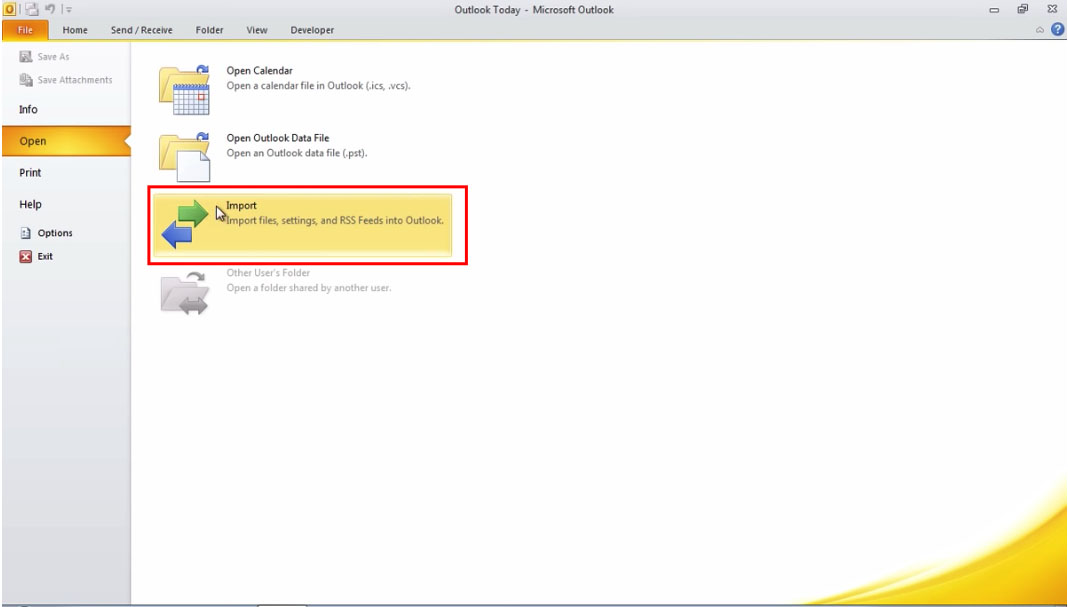Viewport: 1068px width, 607px height.
Task: Click 'Open a calendar file in Outlook' description
Action: (x=318, y=86)
